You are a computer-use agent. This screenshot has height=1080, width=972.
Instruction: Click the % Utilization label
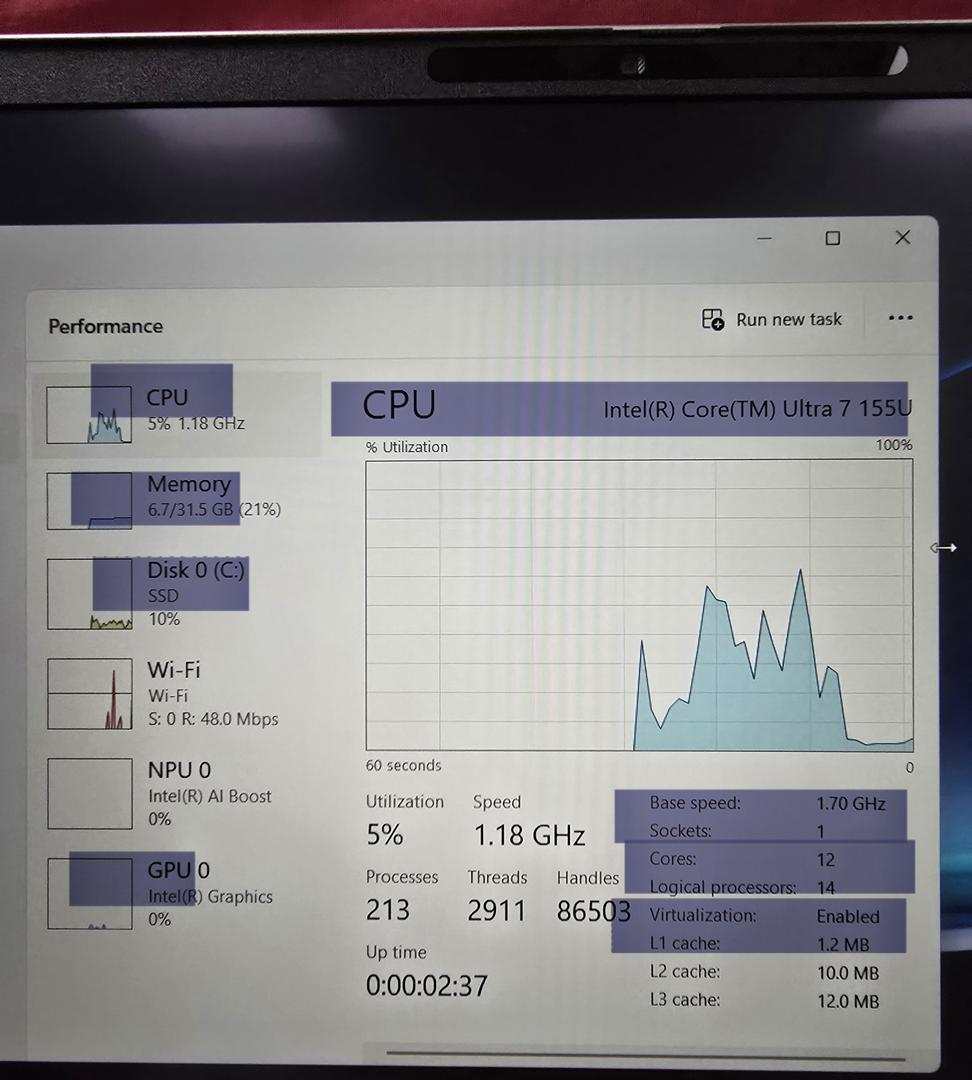(x=407, y=447)
